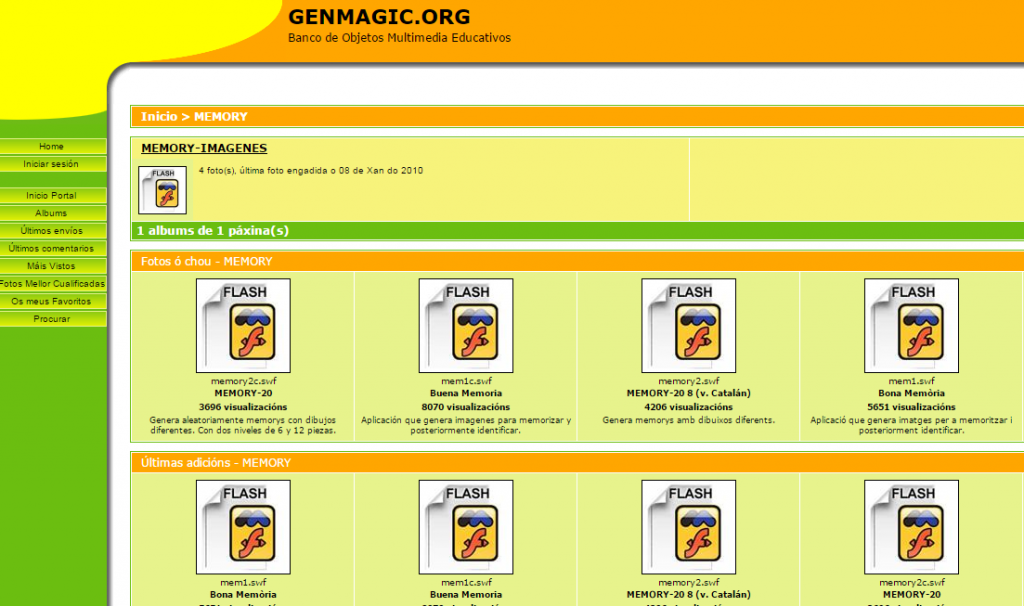This screenshot has width=1024, height=606.
Task: Click Procurar in the sidebar
Action: coord(51,319)
